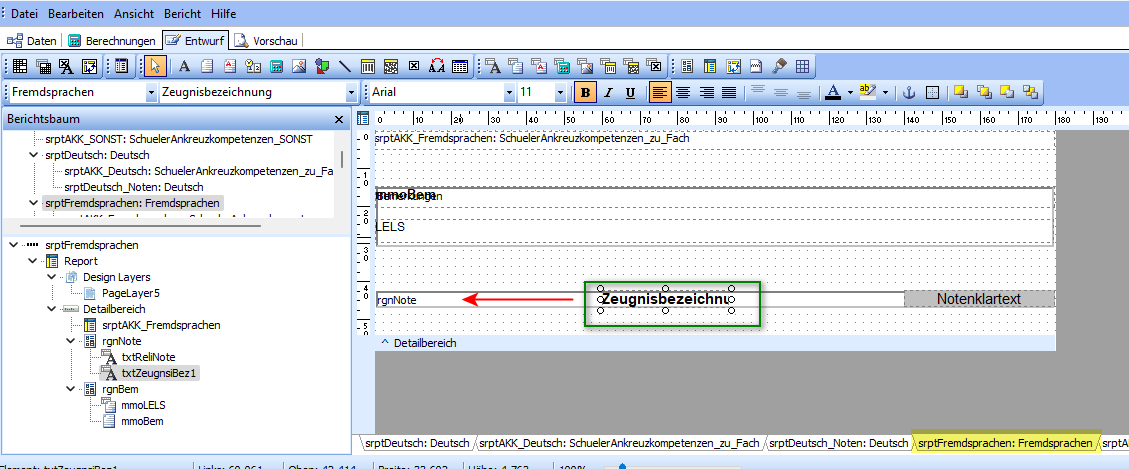The width and height of the screenshot is (1129, 469).
Task: Choose the Shape tool icon
Action: pyautogui.click(x=322, y=67)
